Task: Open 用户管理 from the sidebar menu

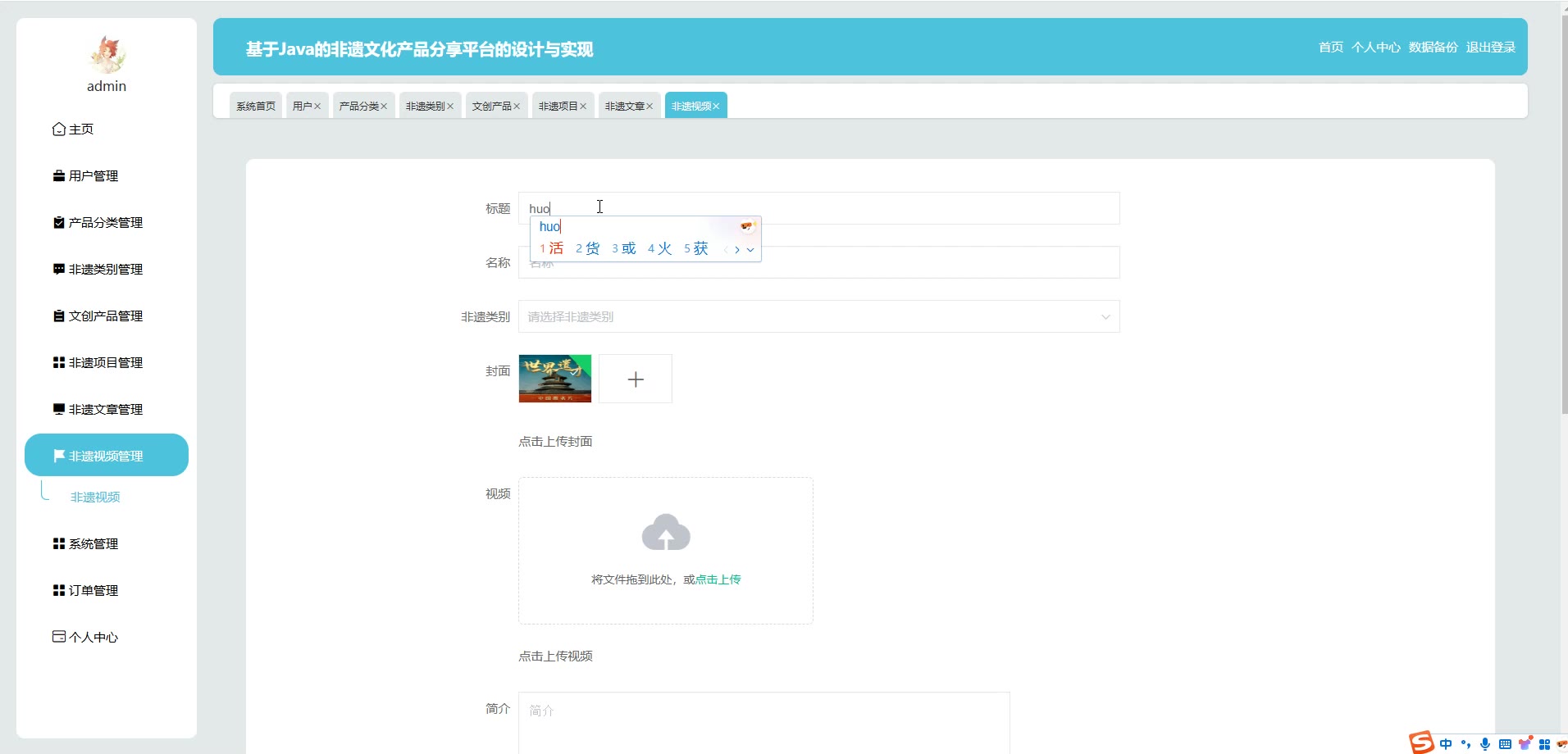Action: point(93,176)
